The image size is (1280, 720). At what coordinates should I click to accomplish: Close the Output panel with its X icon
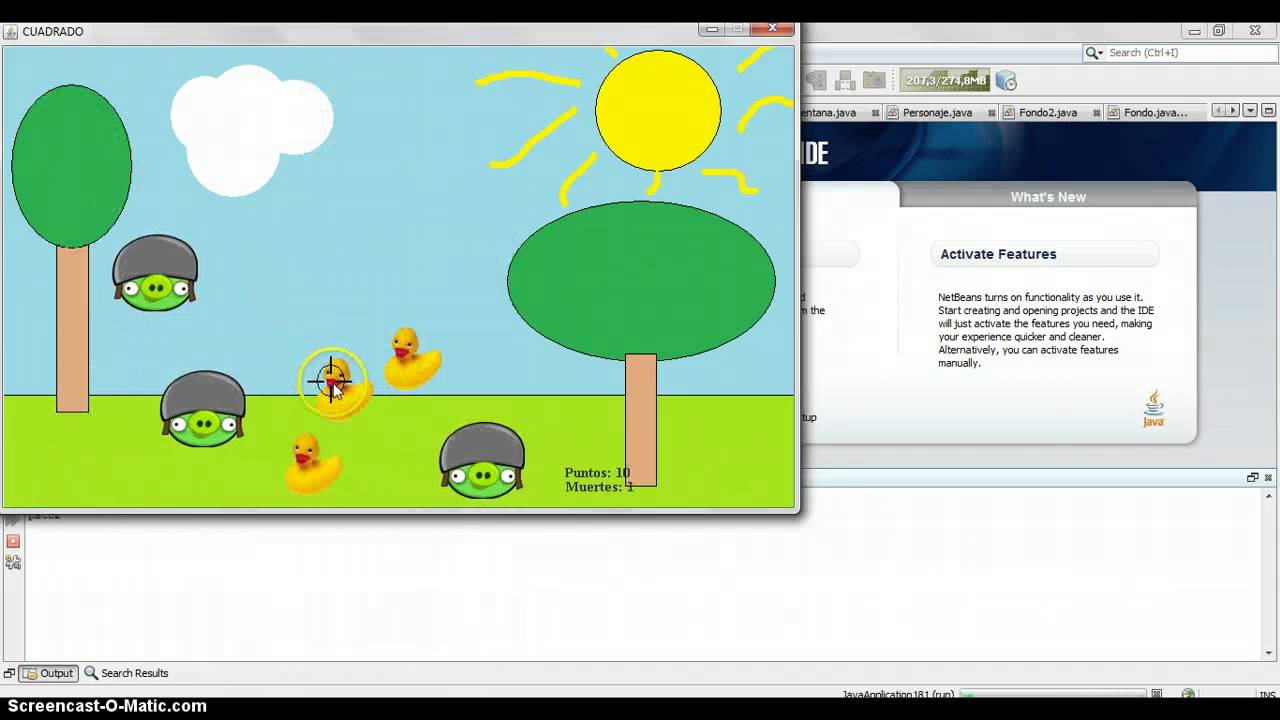(x=1269, y=478)
